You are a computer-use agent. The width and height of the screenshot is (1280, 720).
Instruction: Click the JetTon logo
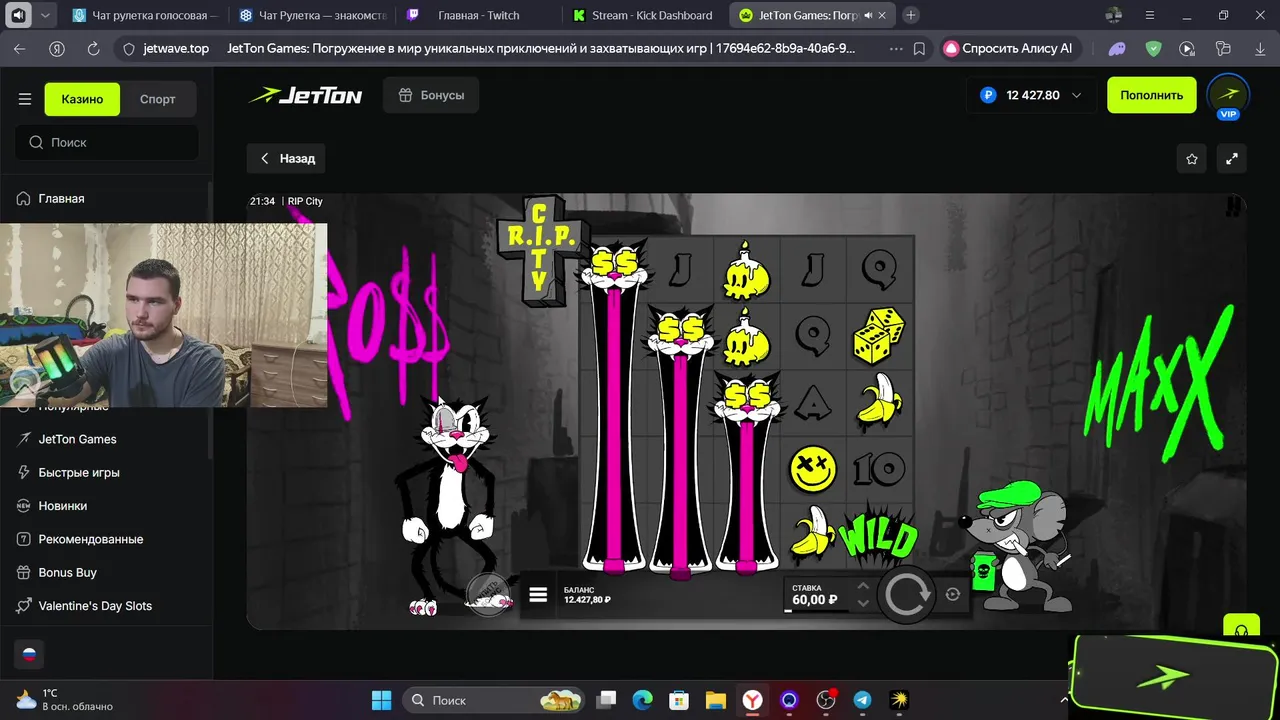click(x=305, y=96)
